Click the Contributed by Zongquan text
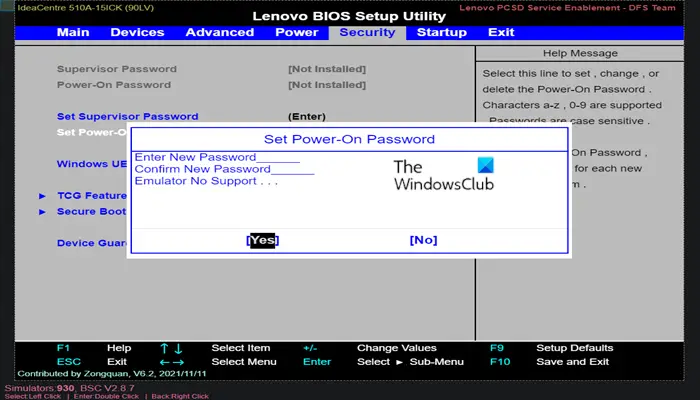The height and width of the screenshot is (400, 700). (x=112, y=374)
